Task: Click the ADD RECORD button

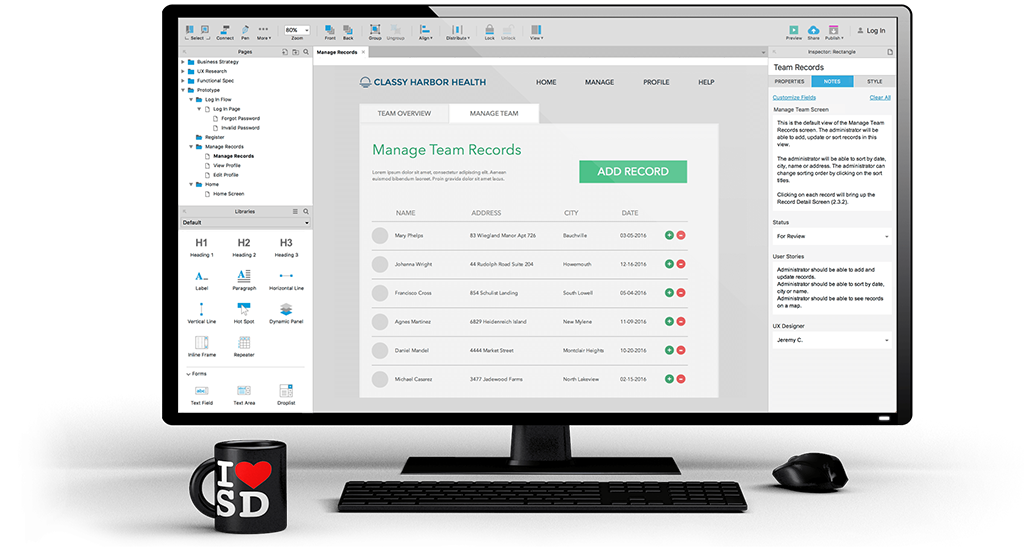Action: [x=633, y=172]
